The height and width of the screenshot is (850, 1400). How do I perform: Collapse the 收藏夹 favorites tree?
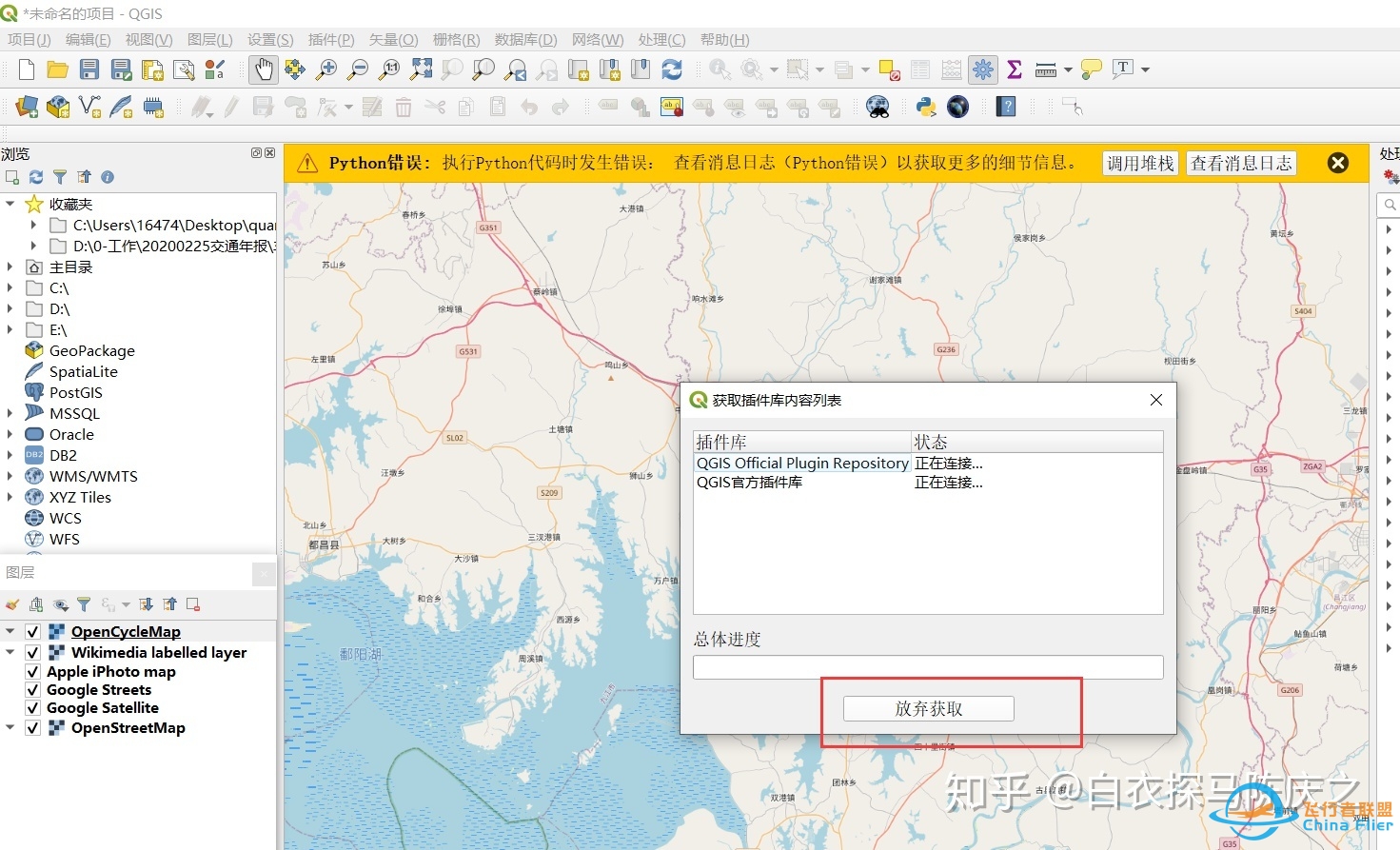[10, 204]
